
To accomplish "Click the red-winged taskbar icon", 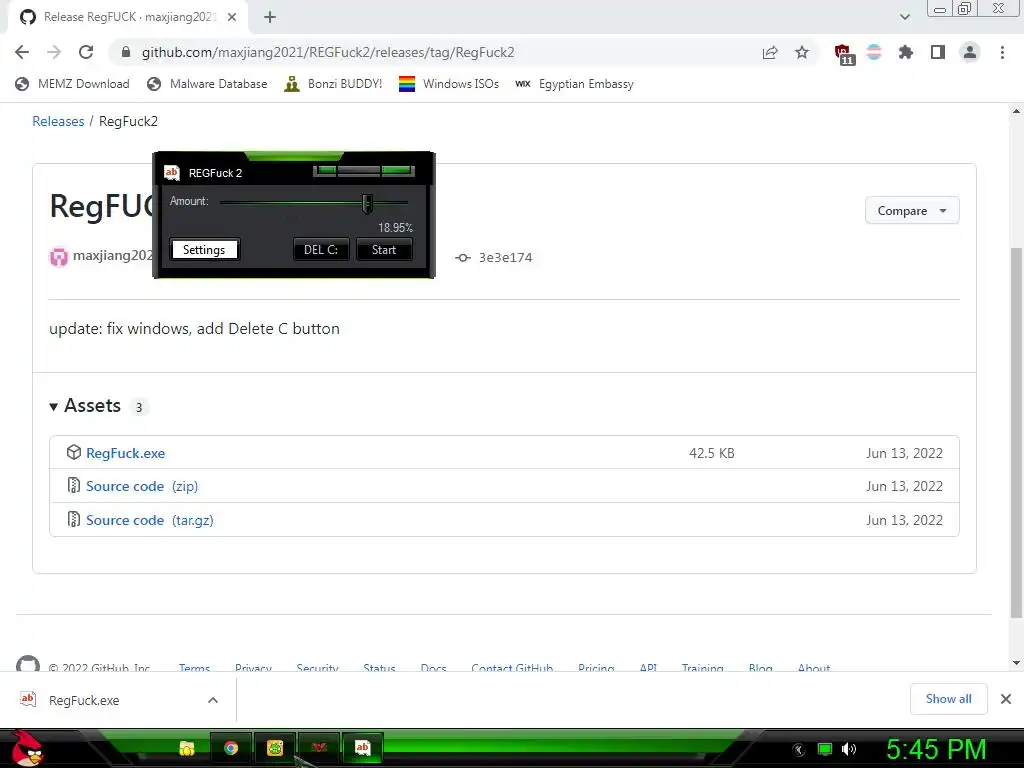I will (x=319, y=748).
